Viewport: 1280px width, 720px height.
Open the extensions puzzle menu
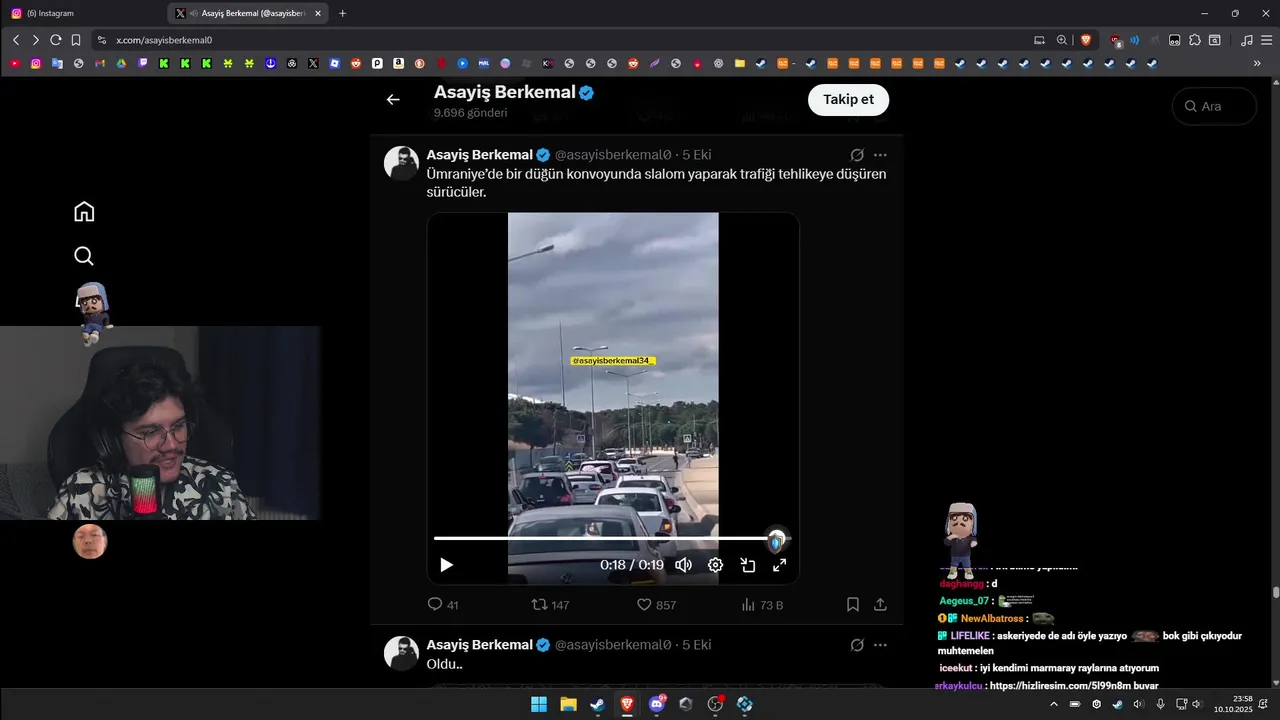[1194, 40]
